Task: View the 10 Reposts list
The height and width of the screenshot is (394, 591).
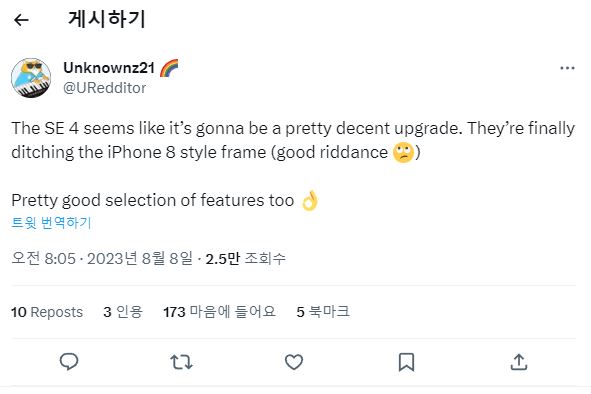Action: 47,312
